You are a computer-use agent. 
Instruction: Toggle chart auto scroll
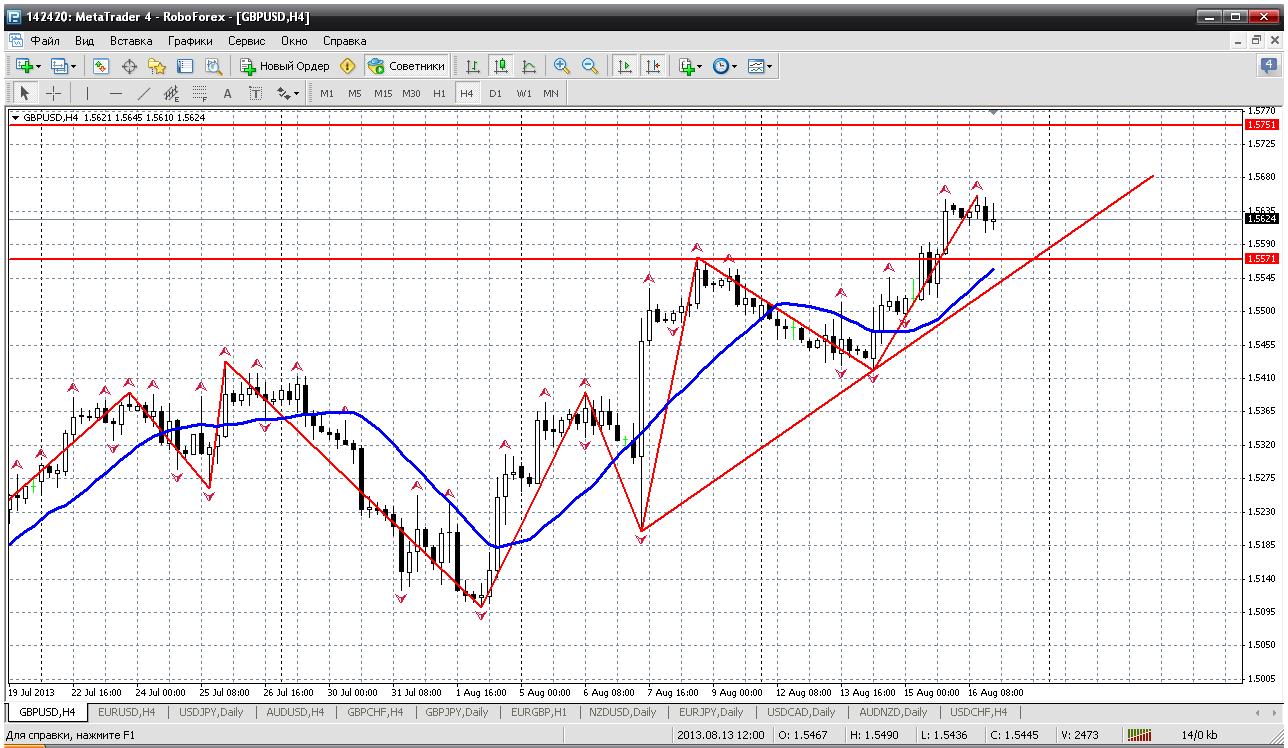pos(625,66)
